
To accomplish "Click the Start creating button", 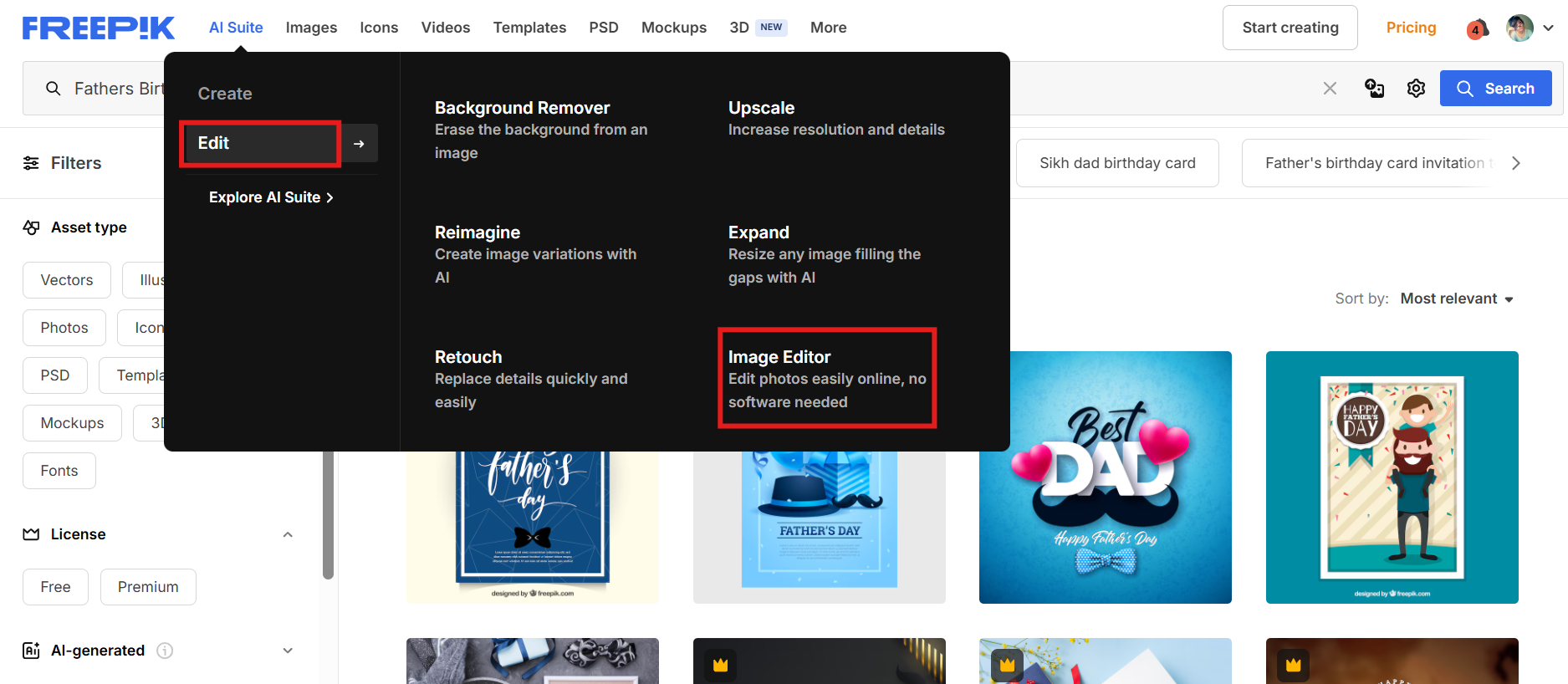I will (x=1290, y=28).
